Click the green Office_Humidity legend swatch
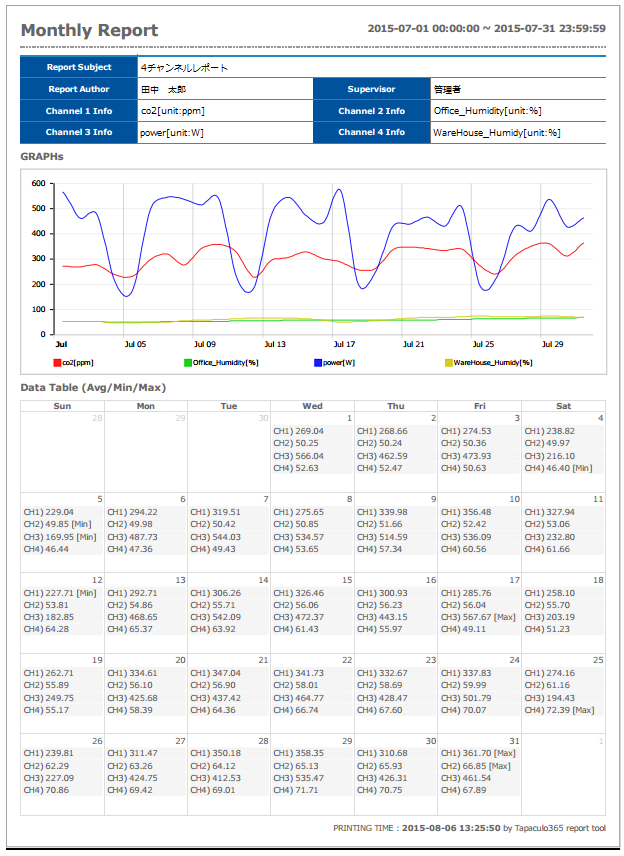 point(188,363)
